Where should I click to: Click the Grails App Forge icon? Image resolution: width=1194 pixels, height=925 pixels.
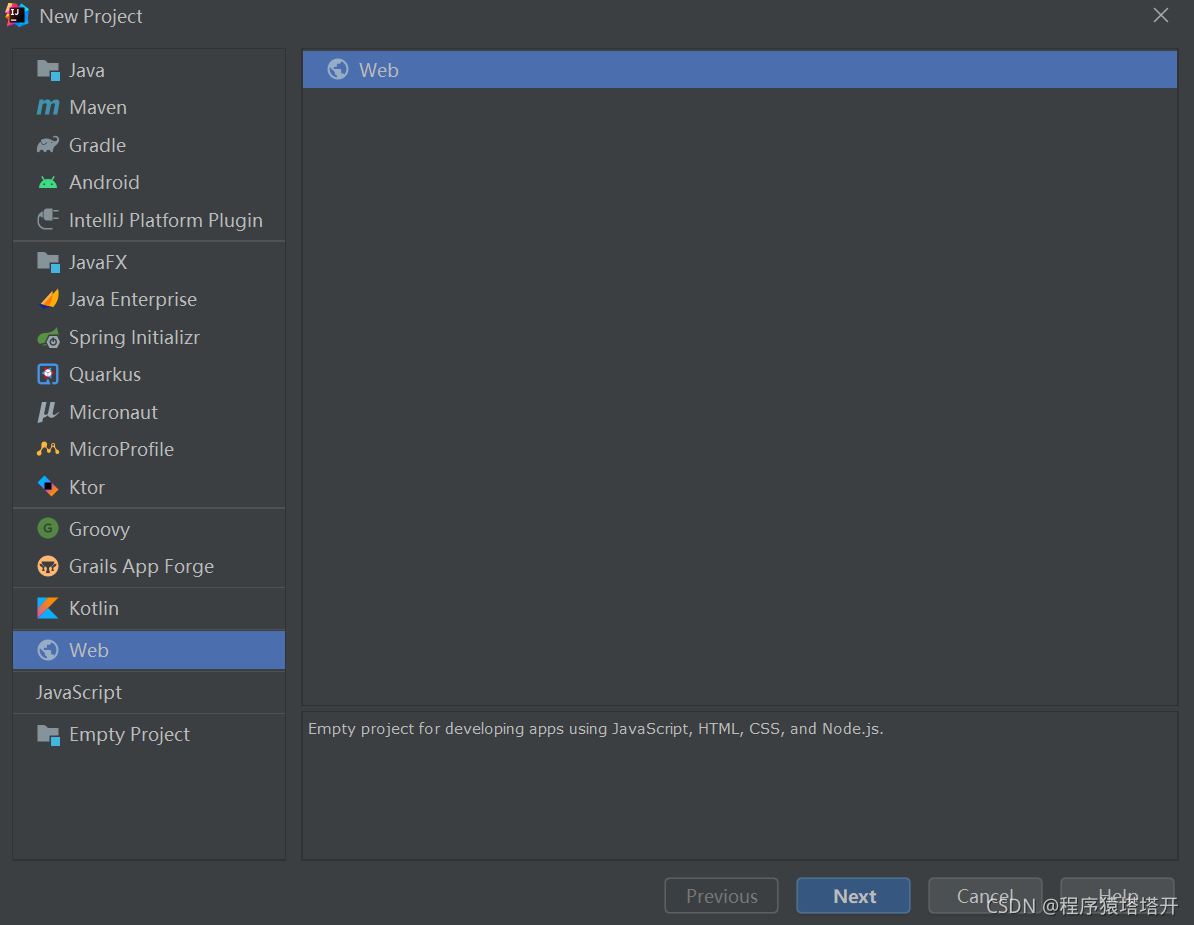coord(48,566)
